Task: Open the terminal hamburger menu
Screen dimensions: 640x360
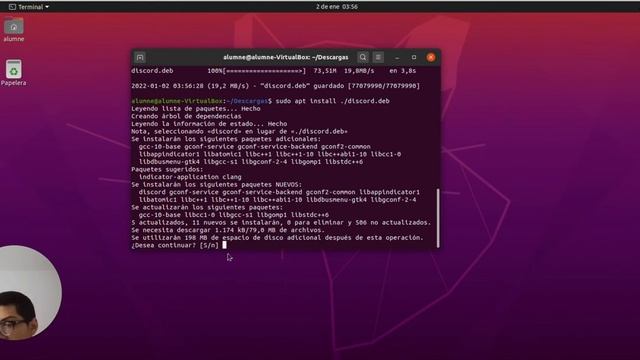Action: pyautogui.click(x=378, y=58)
